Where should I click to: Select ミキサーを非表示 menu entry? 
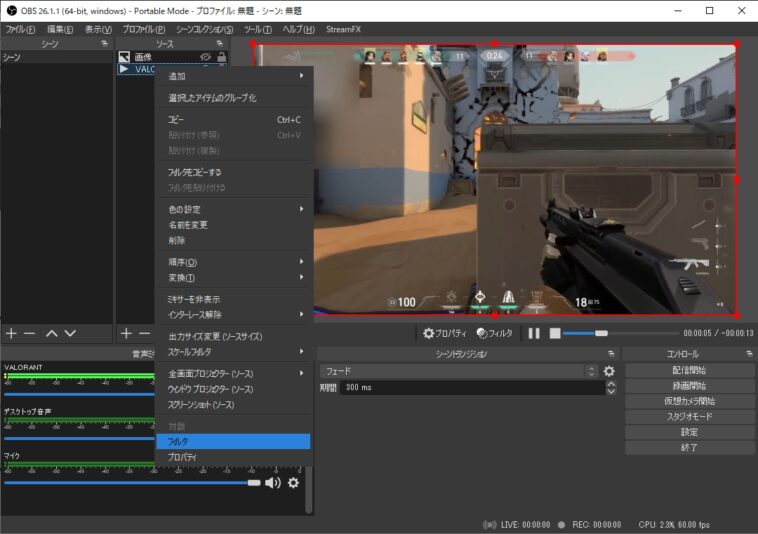coord(233,299)
